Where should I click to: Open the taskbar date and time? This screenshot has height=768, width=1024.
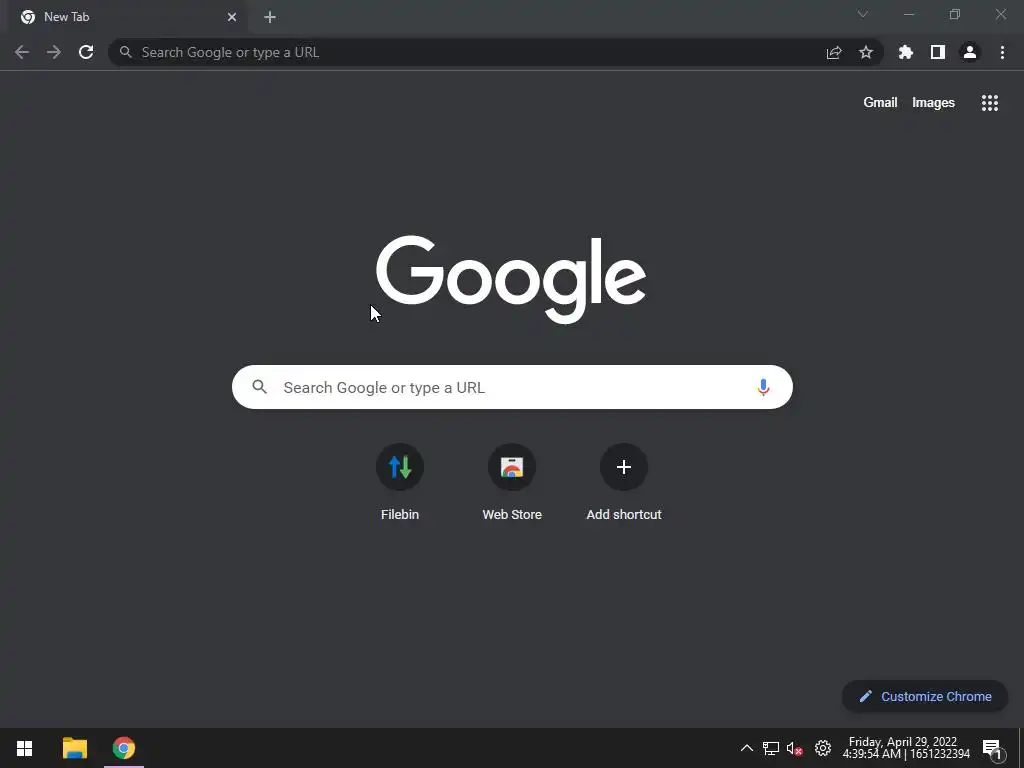(x=906, y=748)
